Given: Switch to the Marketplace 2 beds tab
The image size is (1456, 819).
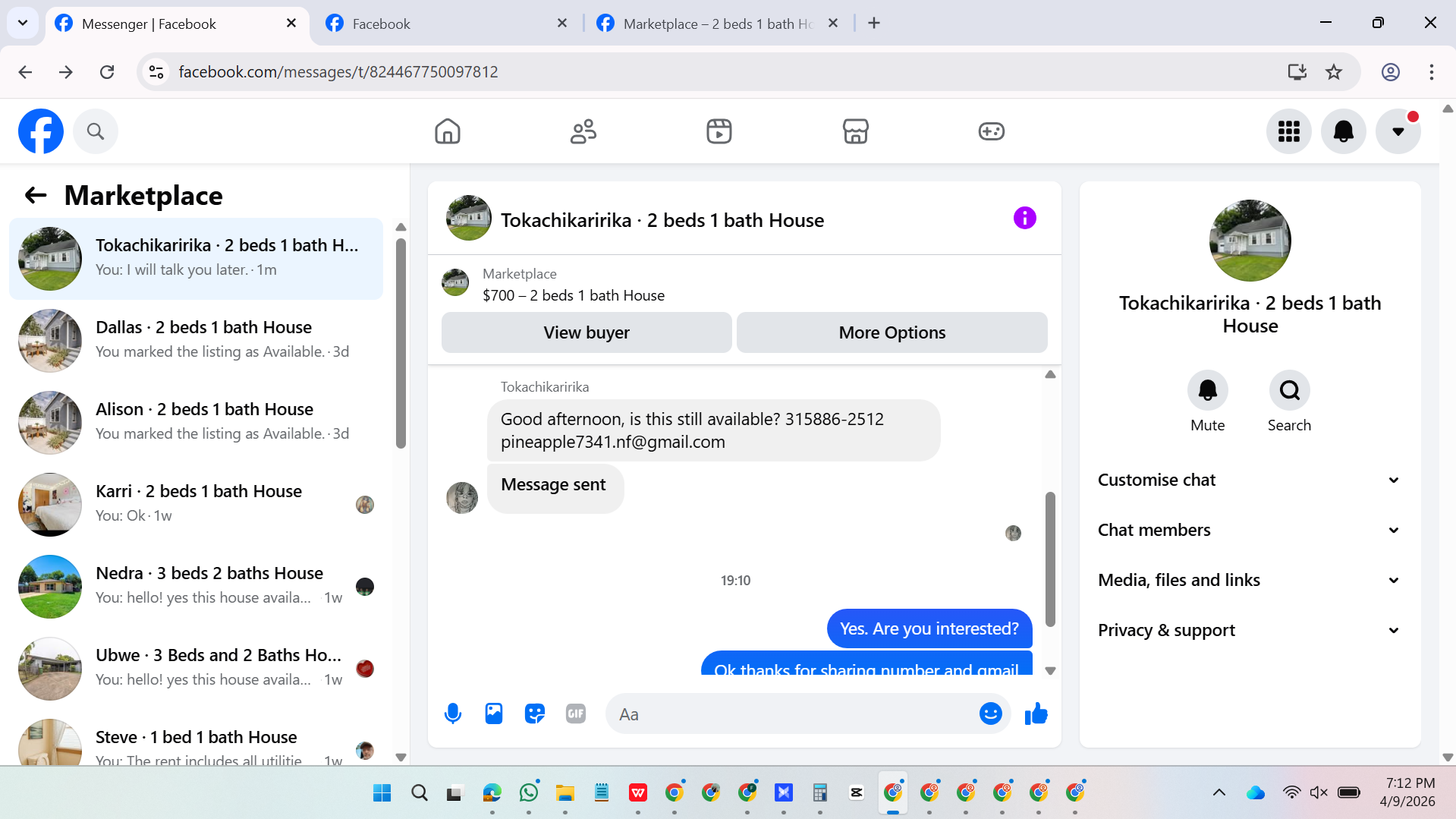Looking at the screenshot, I should (717, 24).
